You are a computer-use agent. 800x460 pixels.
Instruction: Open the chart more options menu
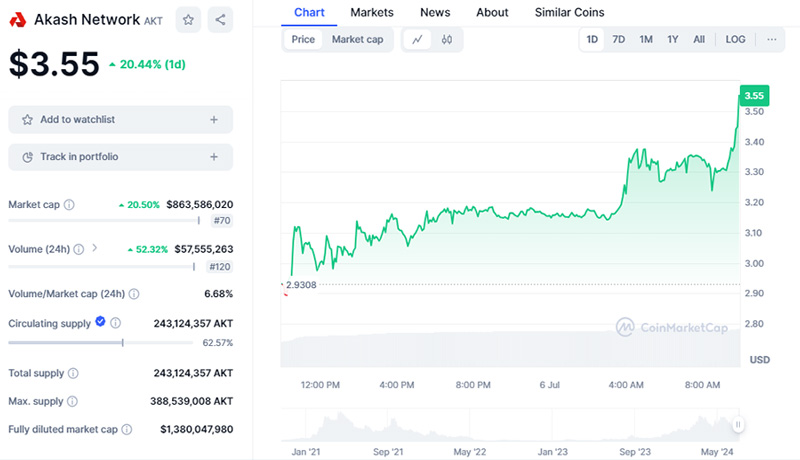[x=771, y=40]
